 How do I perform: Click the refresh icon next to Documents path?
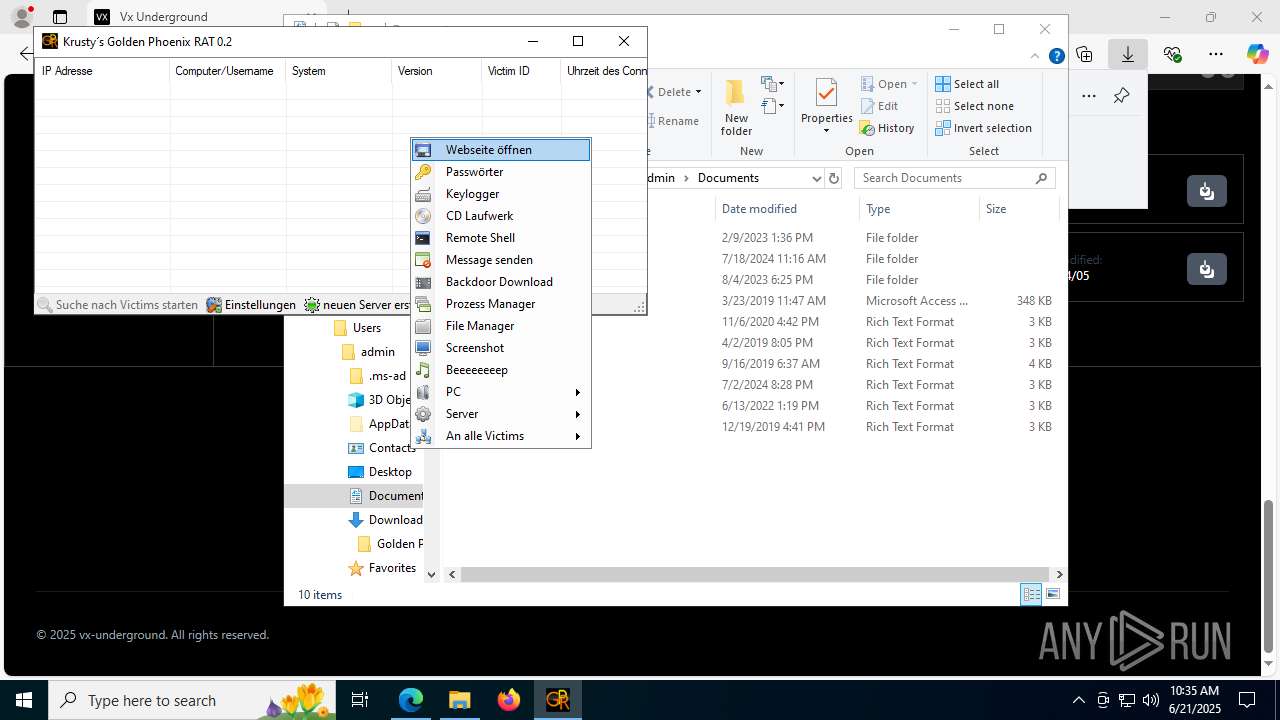click(834, 178)
